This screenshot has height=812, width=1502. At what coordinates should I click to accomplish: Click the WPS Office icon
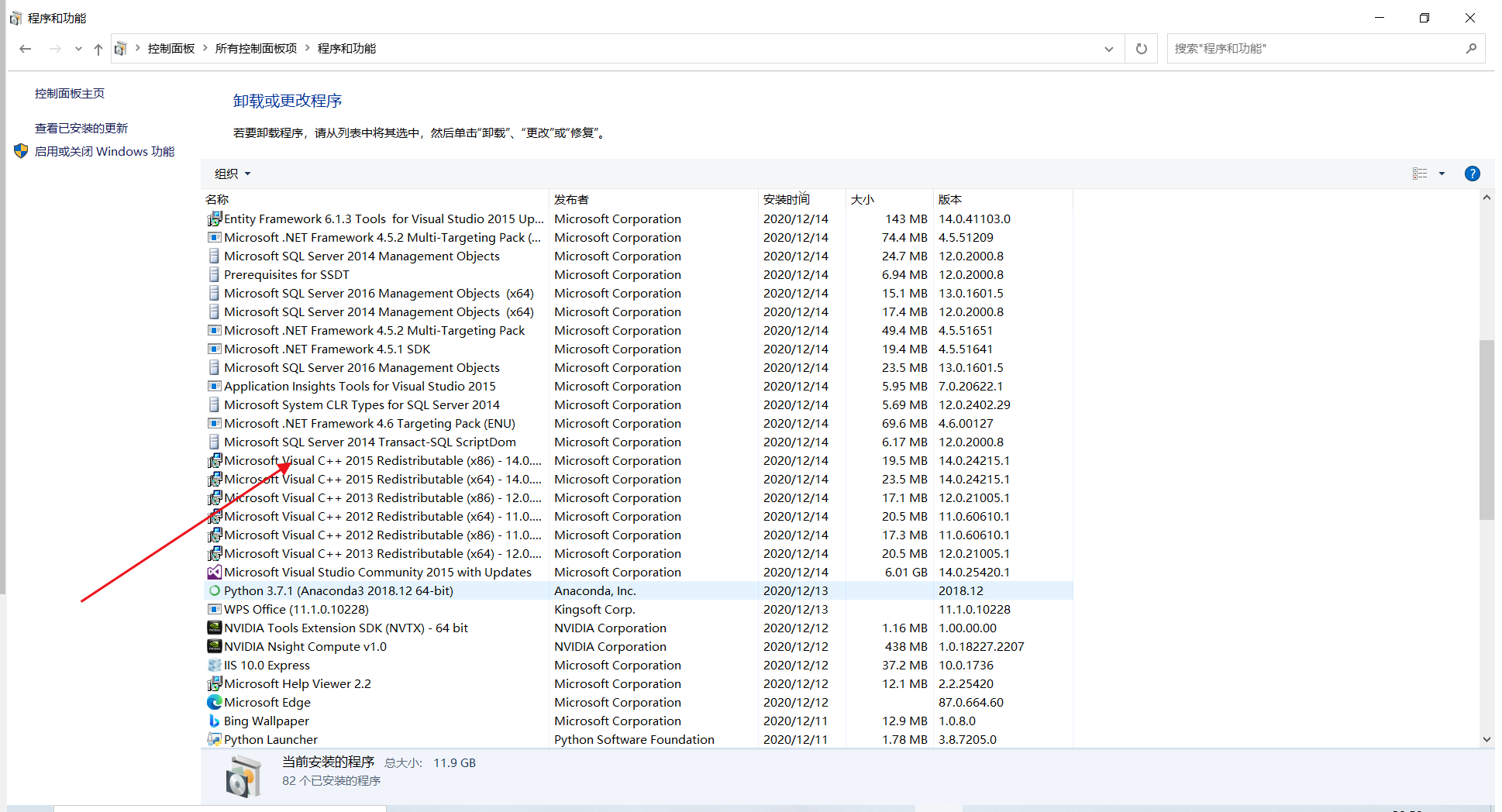tap(215, 610)
